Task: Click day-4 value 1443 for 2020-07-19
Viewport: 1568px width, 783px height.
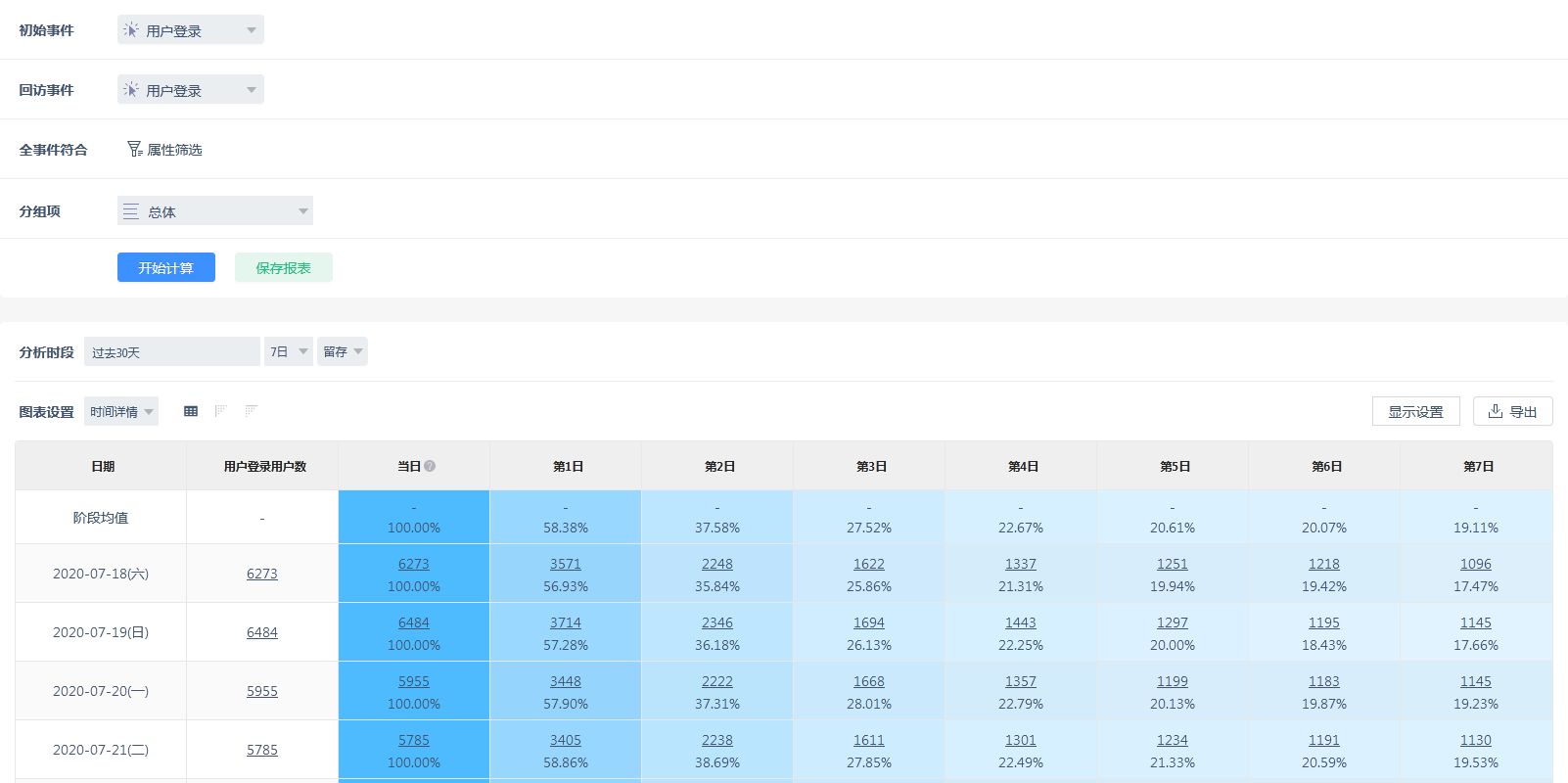Action: [1021, 622]
